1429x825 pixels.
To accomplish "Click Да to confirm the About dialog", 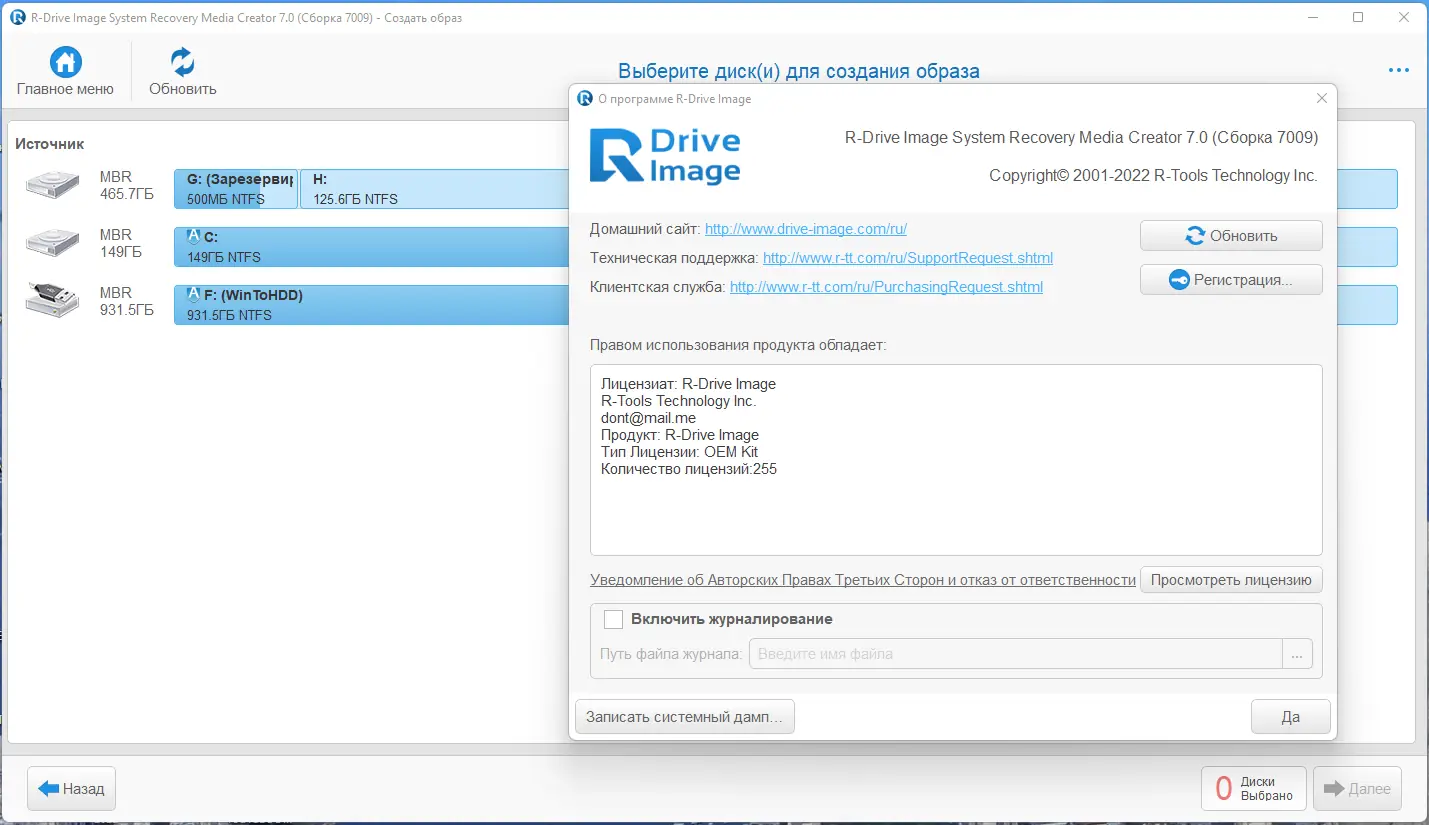I will tap(1290, 716).
